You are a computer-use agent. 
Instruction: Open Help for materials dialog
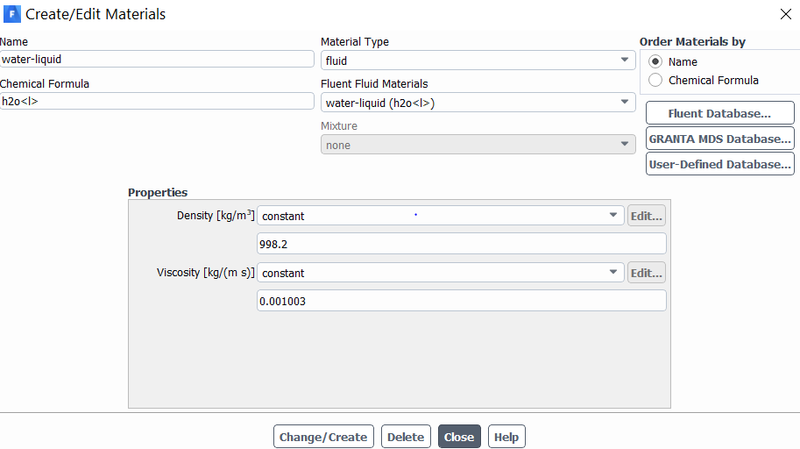pos(507,437)
